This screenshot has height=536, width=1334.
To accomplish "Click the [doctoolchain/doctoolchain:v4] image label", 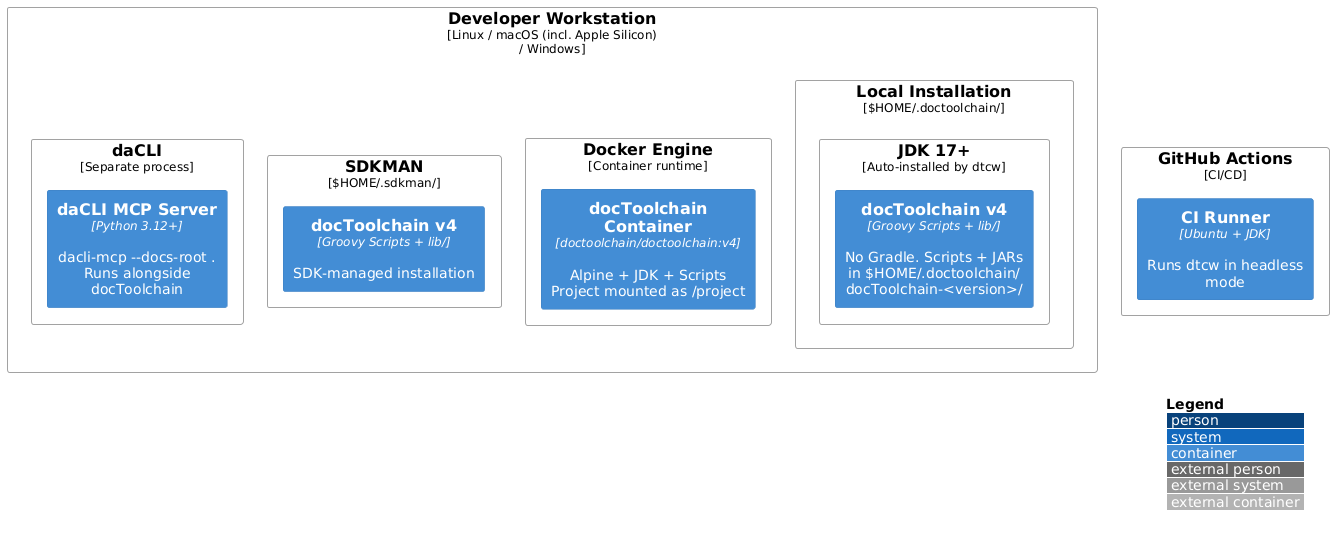I will tap(648, 243).
